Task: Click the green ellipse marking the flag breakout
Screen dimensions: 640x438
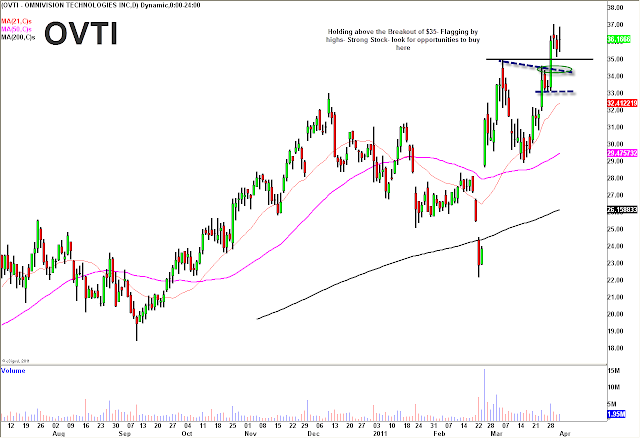Action: point(555,69)
